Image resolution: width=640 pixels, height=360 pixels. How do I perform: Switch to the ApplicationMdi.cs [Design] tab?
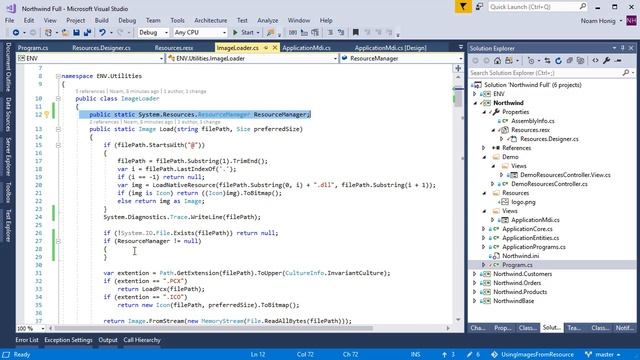tap(391, 48)
